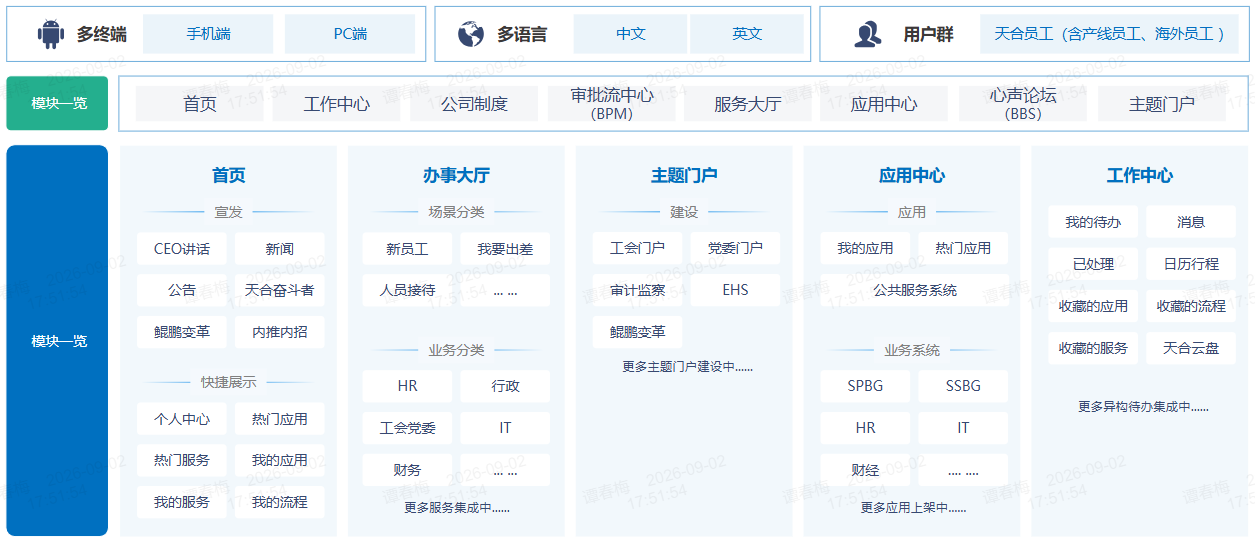Open the 公司制度 tab

click(474, 104)
